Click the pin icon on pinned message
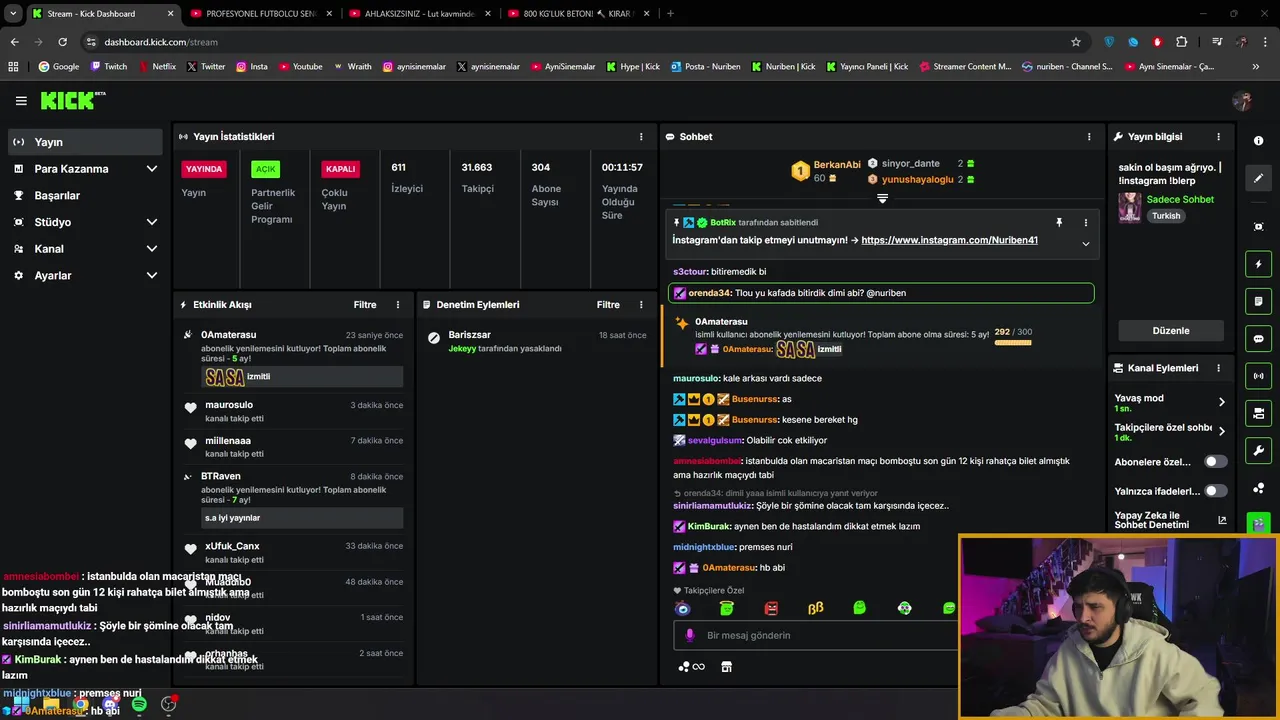1280x720 pixels. 1059,223
